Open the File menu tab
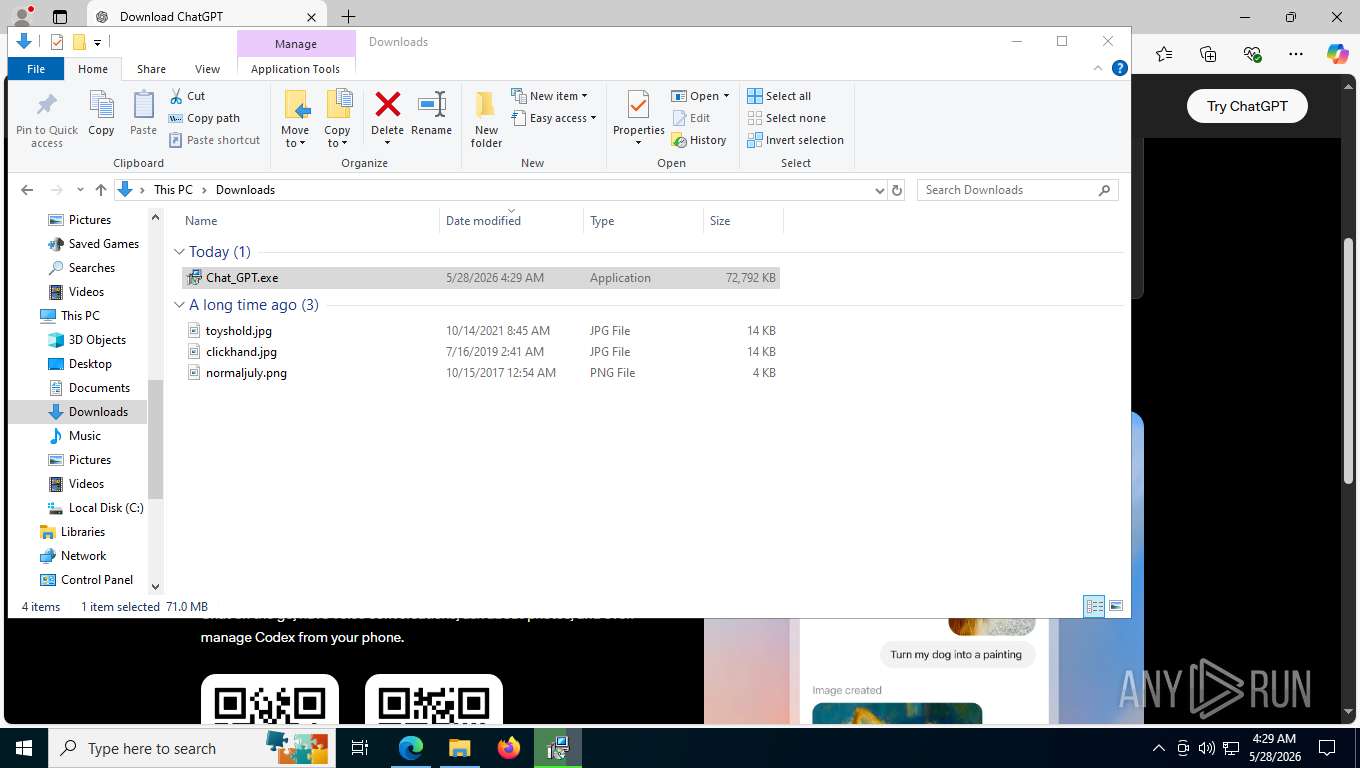1360x768 pixels. coord(36,69)
